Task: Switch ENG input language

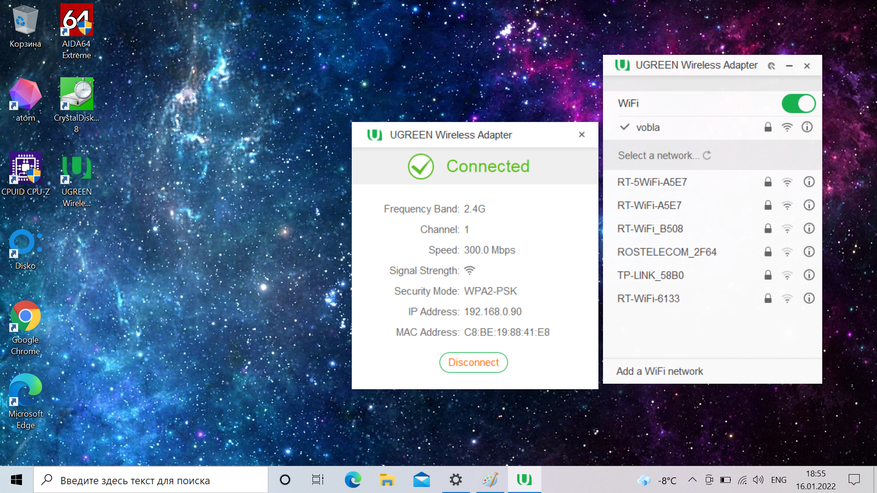Action: (779, 480)
